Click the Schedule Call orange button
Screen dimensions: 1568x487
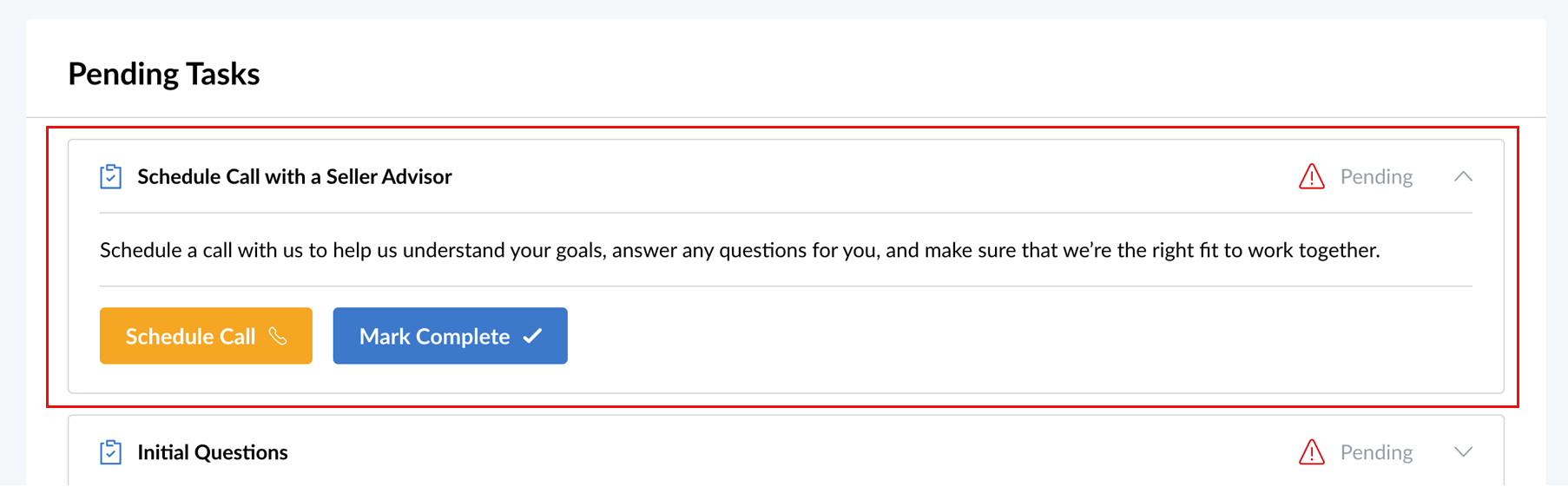[206, 336]
